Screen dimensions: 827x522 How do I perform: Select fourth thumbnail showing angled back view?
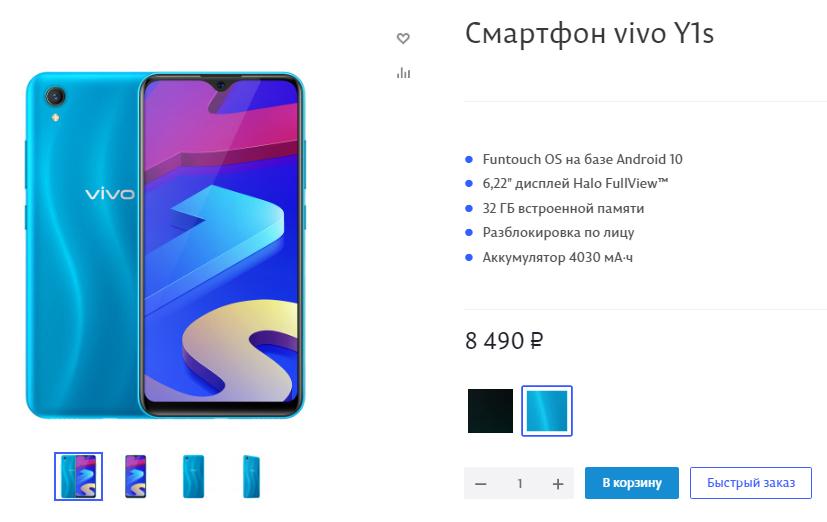coord(251,476)
